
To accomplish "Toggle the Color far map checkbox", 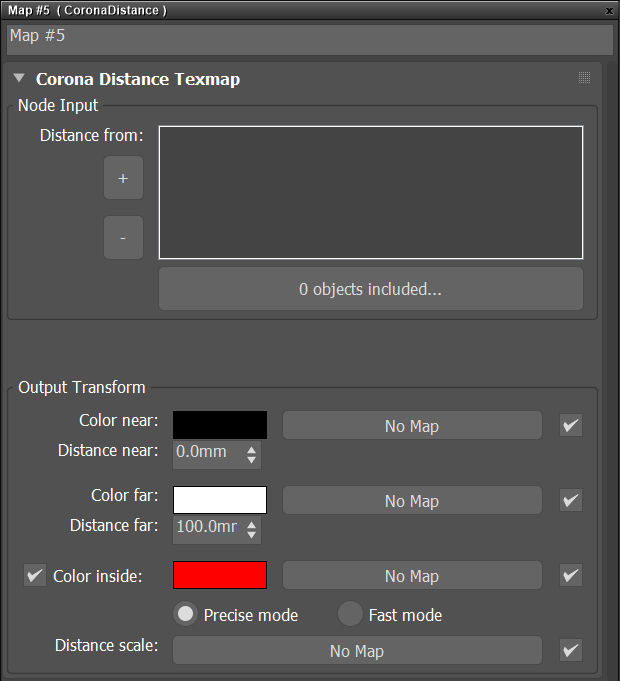I will pyautogui.click(x=571, y=500).
